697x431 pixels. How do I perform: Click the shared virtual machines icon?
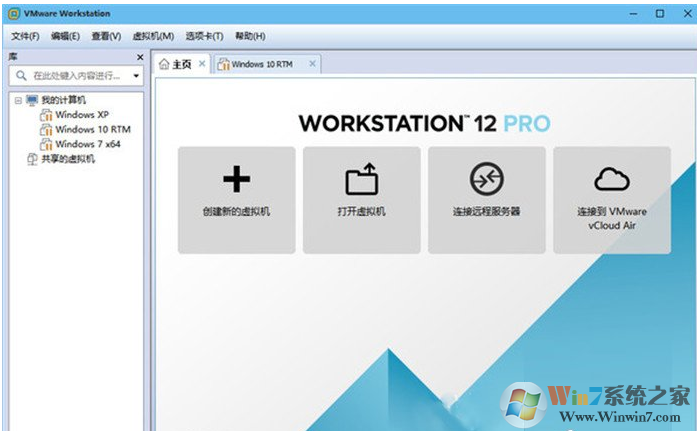tap(32, 159)
